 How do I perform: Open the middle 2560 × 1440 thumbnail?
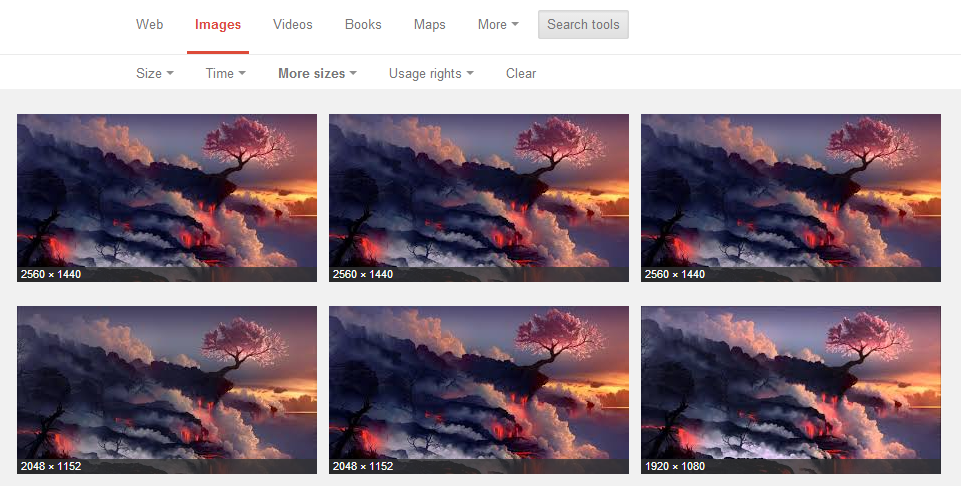[479, 198]
